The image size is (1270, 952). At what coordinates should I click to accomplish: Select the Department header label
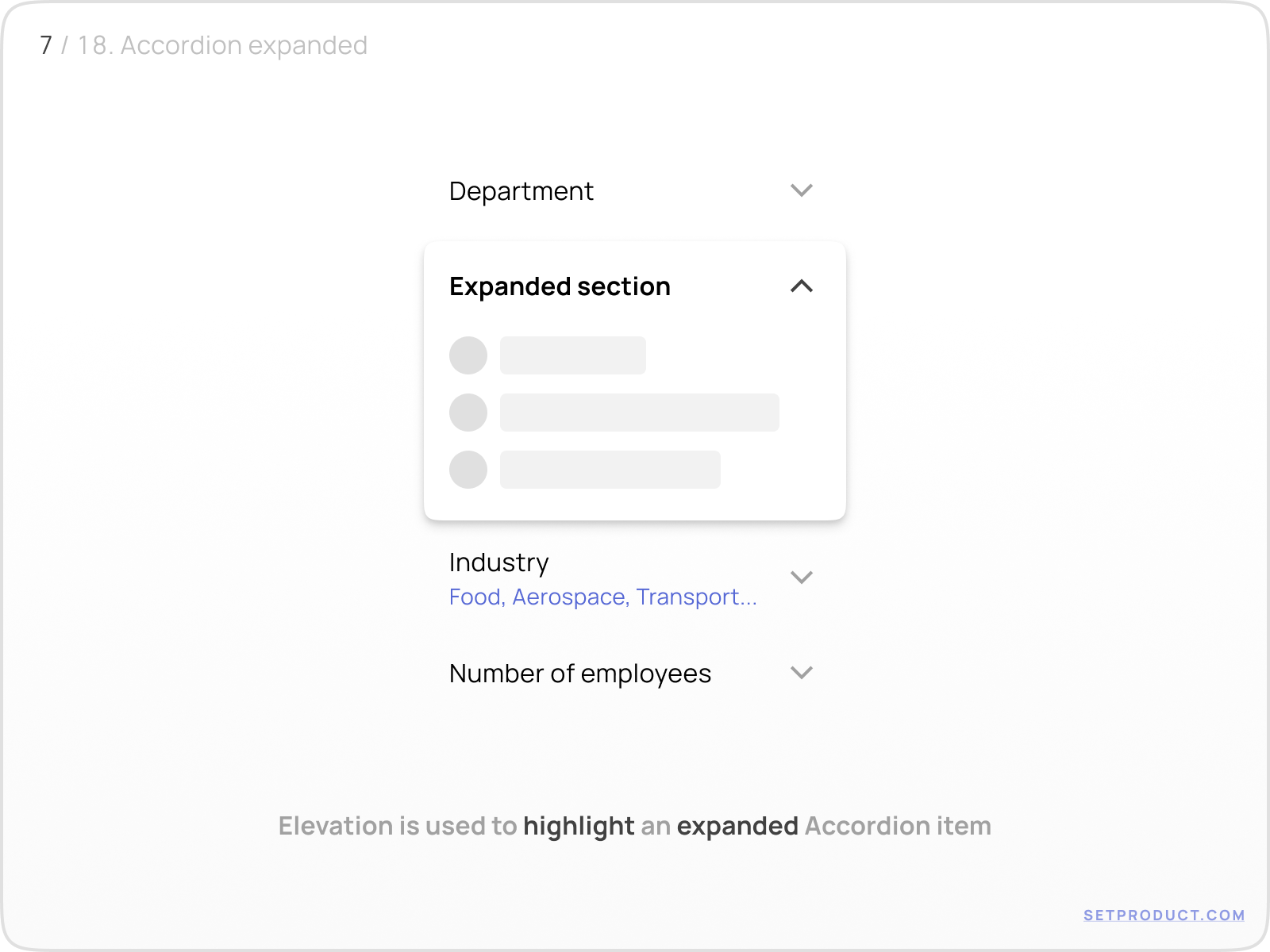[521, 190]
